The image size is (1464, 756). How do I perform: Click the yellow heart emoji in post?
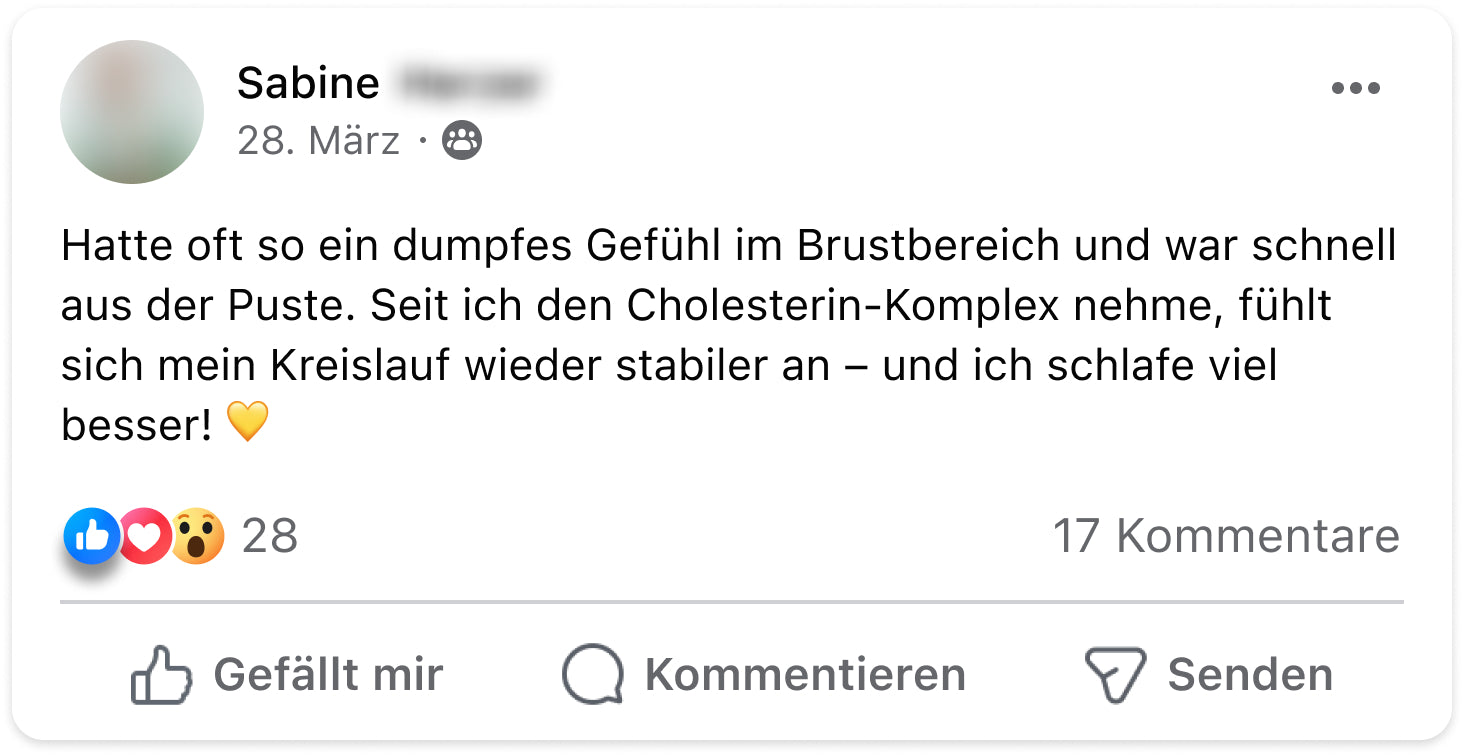247,424
